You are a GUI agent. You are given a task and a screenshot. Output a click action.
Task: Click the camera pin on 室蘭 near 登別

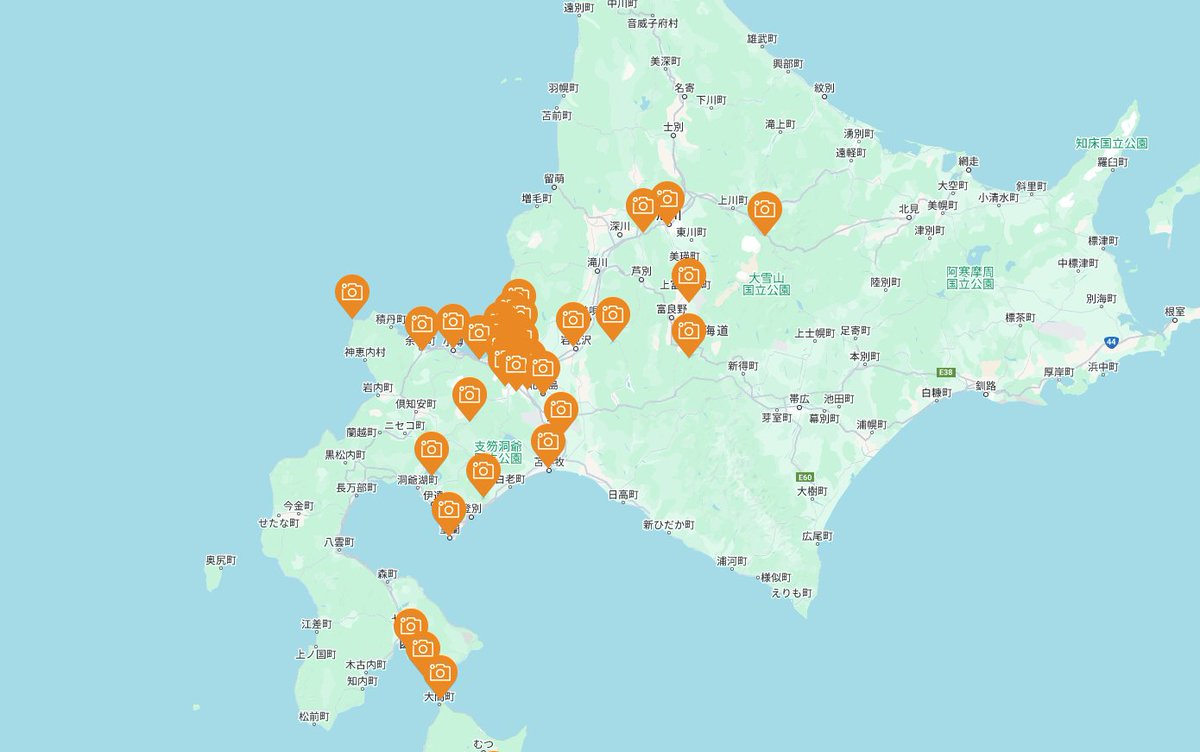pyautogui.click(x=449, y=510)
